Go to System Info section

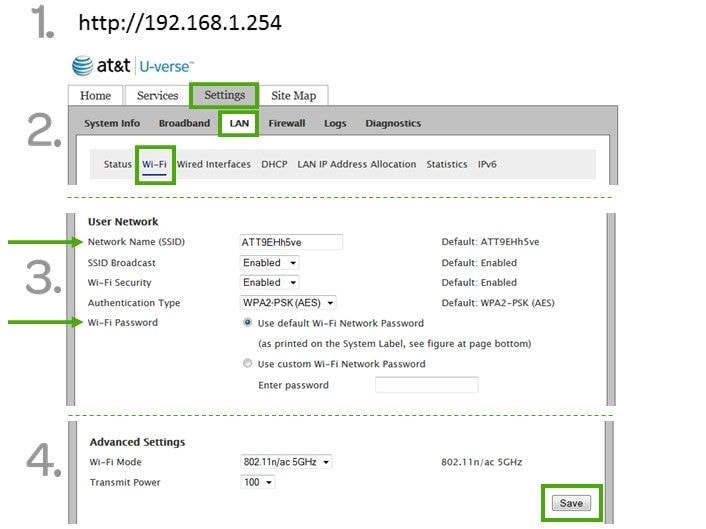(x=112, y=124)
